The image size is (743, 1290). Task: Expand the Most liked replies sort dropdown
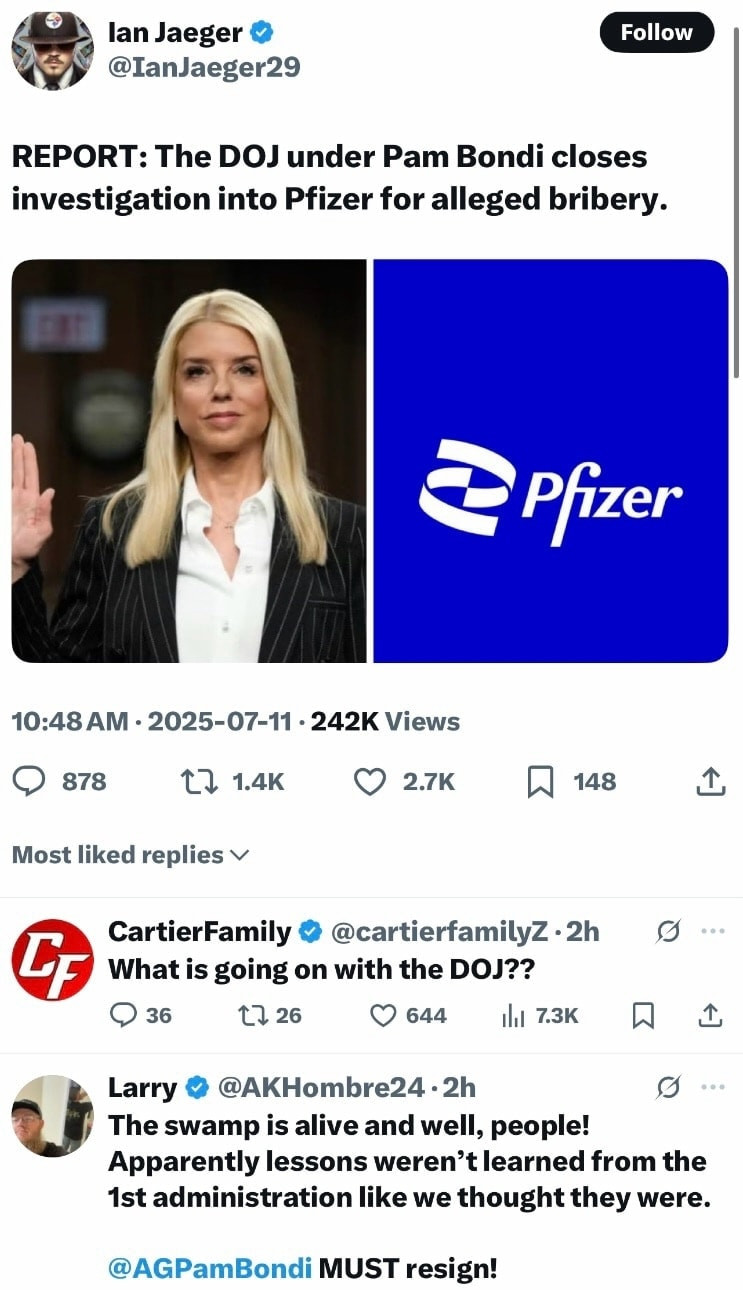[130, 854]
